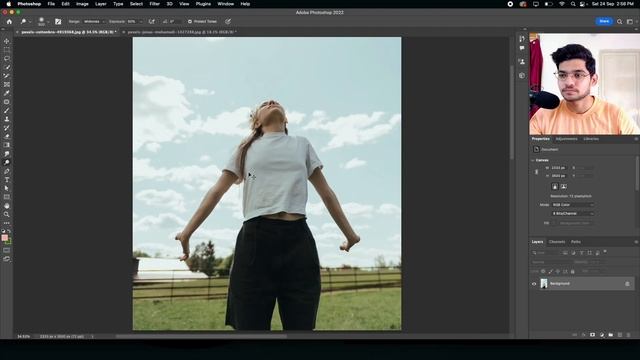
Task: Select landscape canvas orientation button
Action: click(x=563, y=187)
